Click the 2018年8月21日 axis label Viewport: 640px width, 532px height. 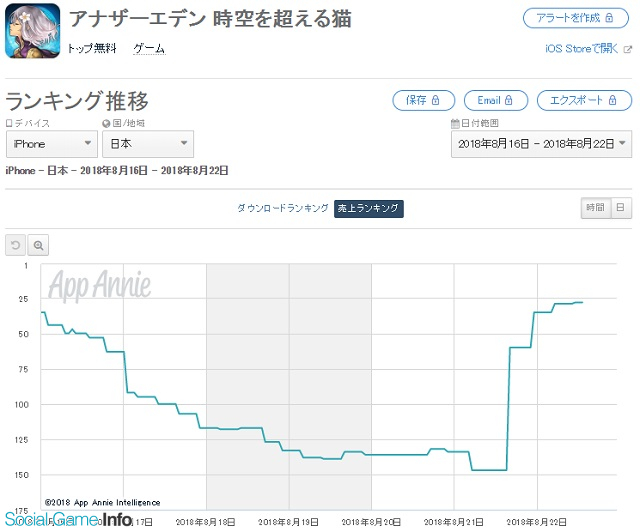coord(453,522)
